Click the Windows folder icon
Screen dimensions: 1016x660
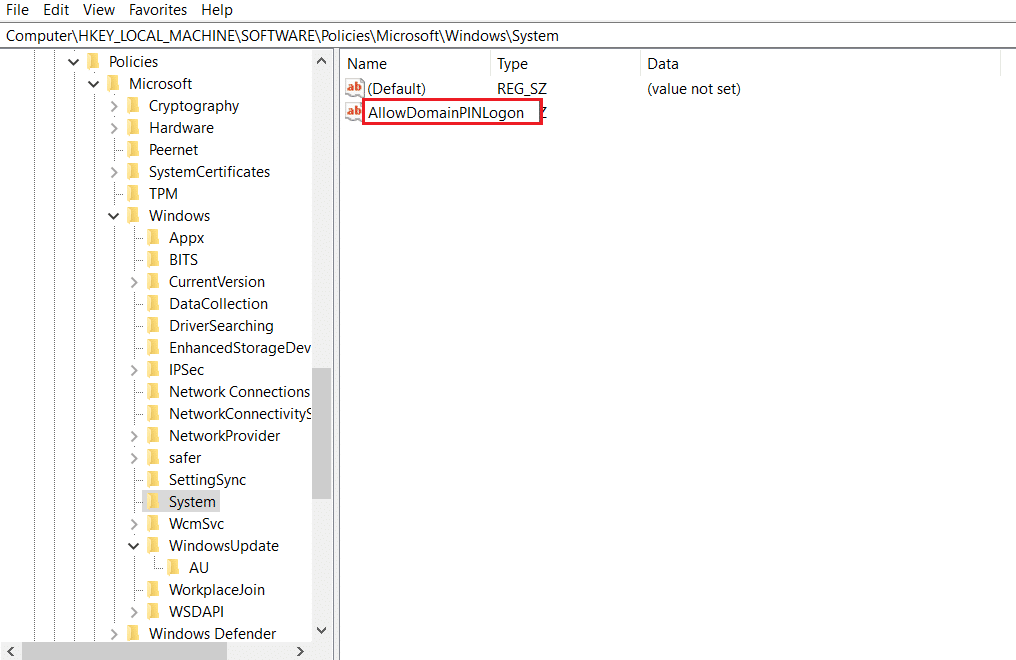[133, 216]
